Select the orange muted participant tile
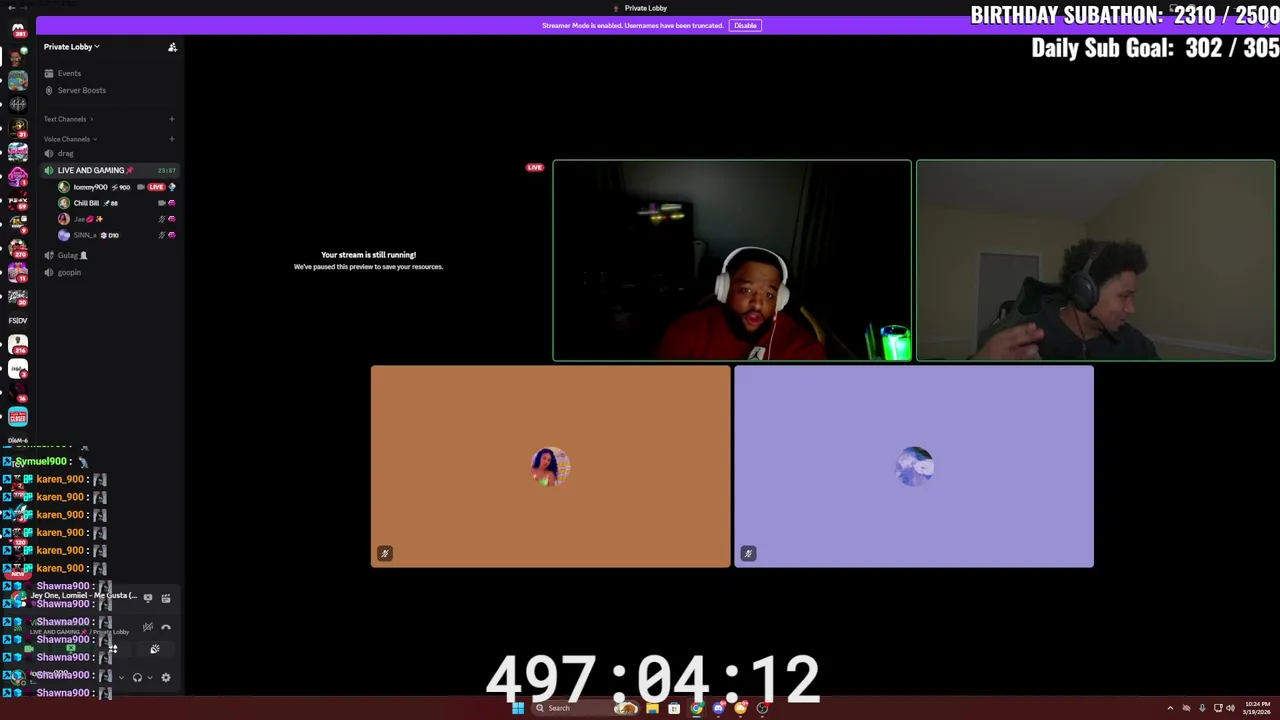This screenshot has width=1280, height=720. coord(551,466)
